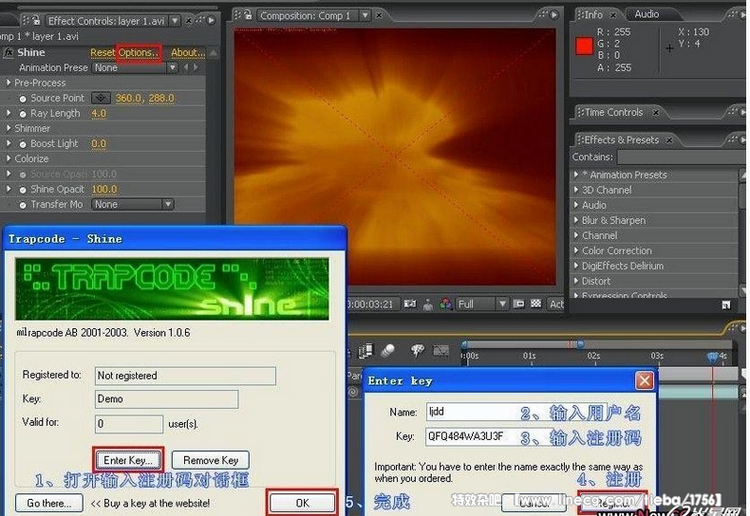
Task: Close the Time Controls tab x
Action: point(656,112)
